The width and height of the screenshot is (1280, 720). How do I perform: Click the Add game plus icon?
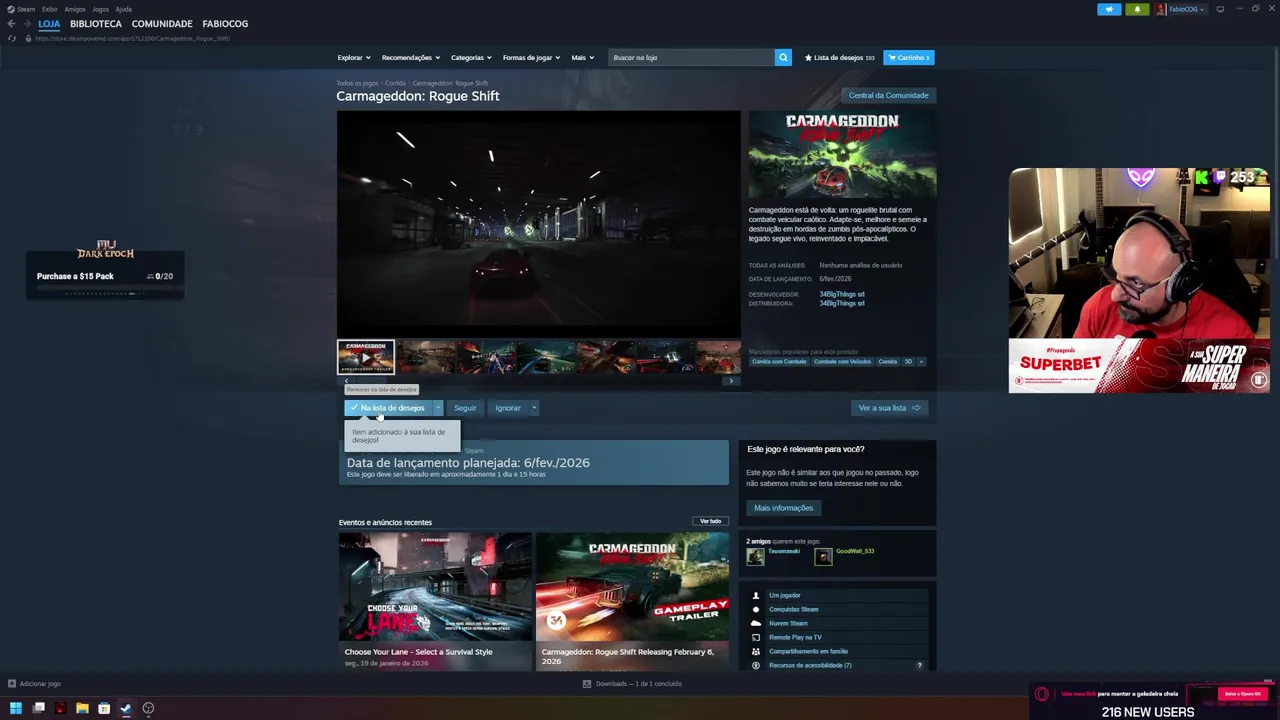pyautogui.click(x=12, y=684)
